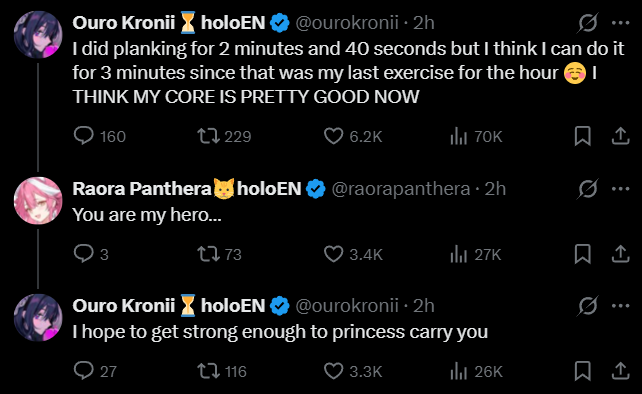Open Ouro Kronii's avatar on the first tweet
This screenshot has height=394, width=642.
38,35
